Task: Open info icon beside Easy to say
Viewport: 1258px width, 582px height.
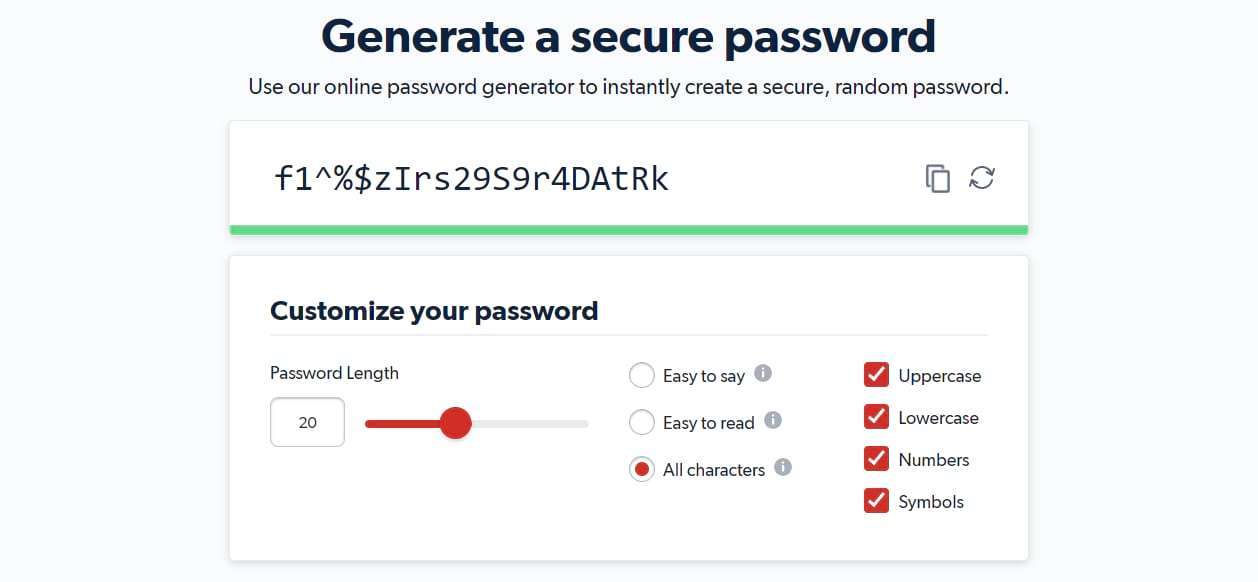Action: point(763,374)
